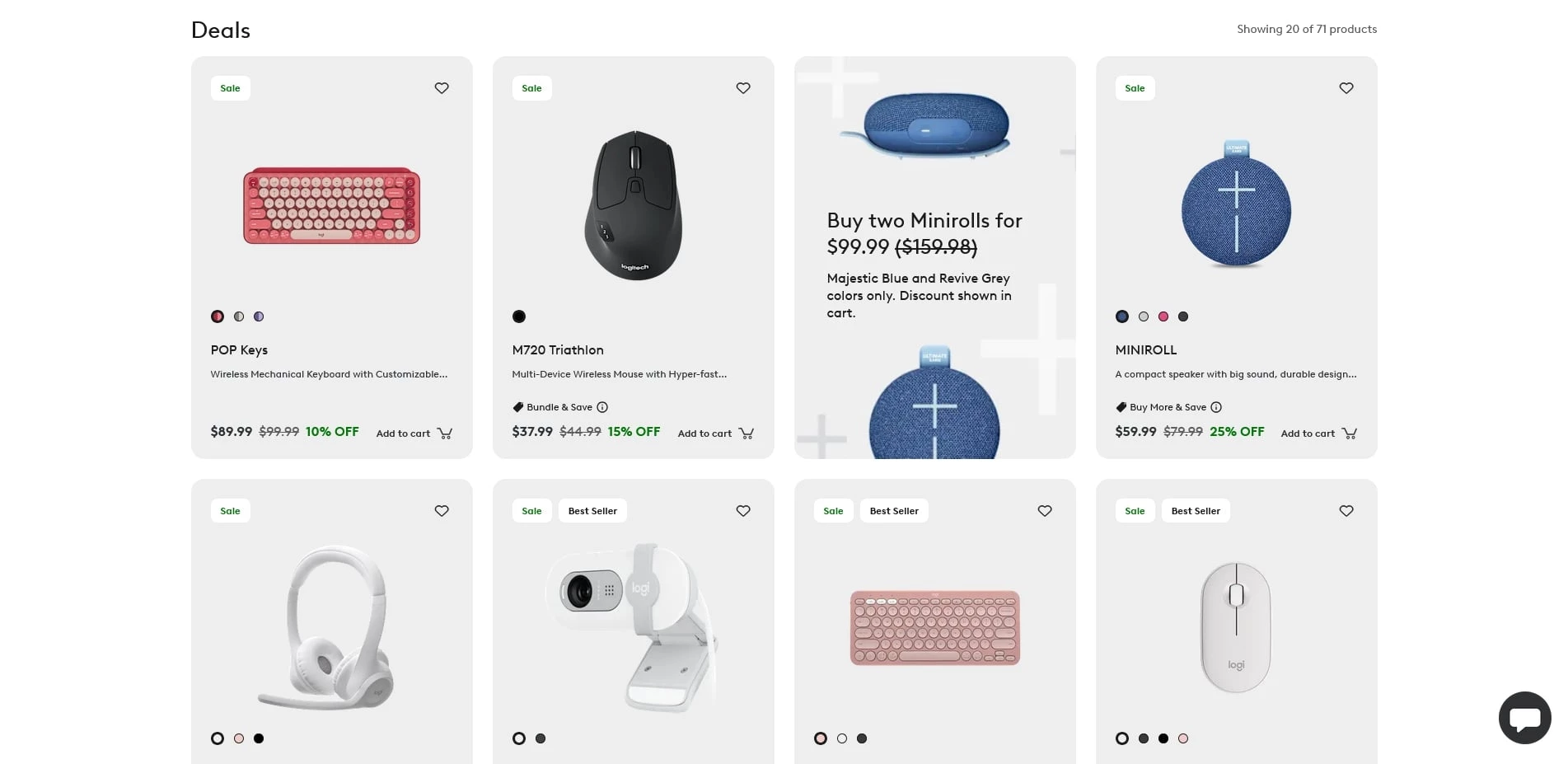This screenshot has width=1568, height=764.
Task: Open Buy More & Save info icon
Action: coord(1216,407)
